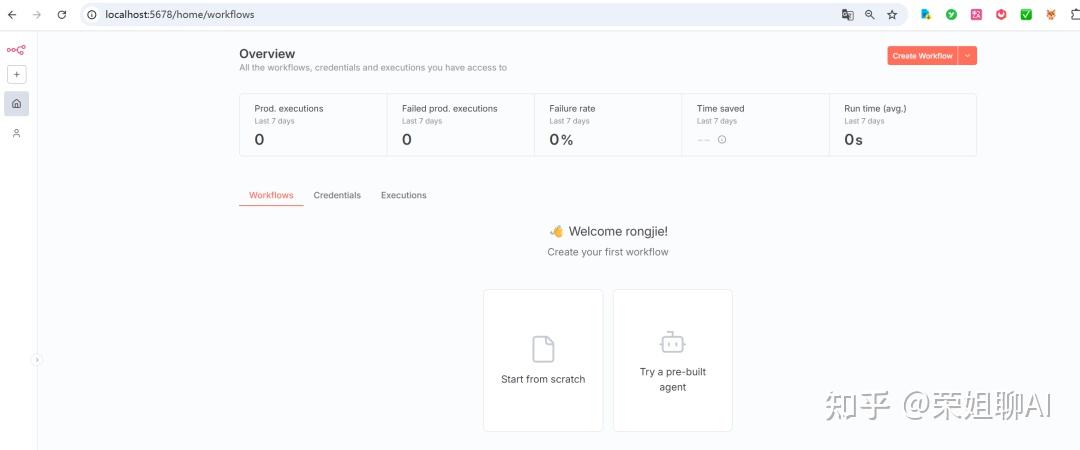Click the translate page icon
Image resolution: width=1080 pixels, height=450 pixels.
click(847, 15)
